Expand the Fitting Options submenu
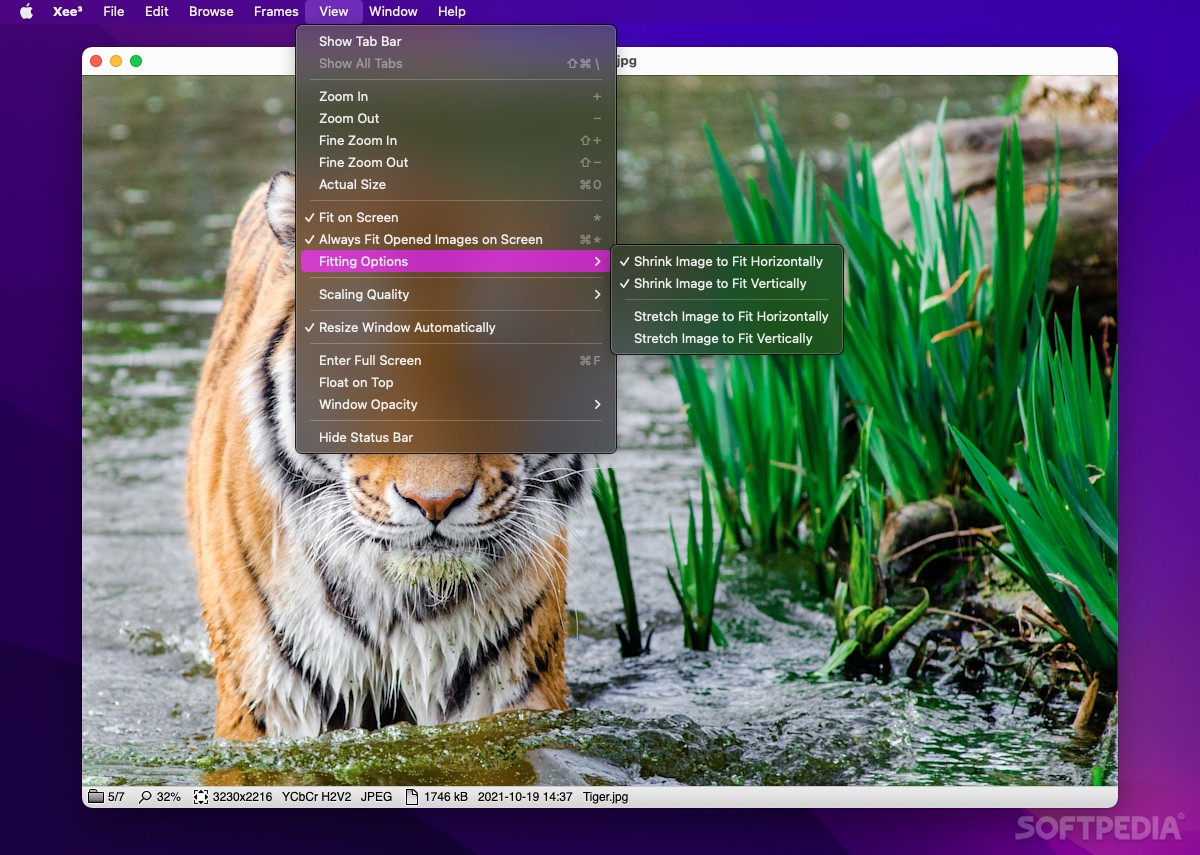1200x855 pixels. pyautogui.click(x=361, y=261)
